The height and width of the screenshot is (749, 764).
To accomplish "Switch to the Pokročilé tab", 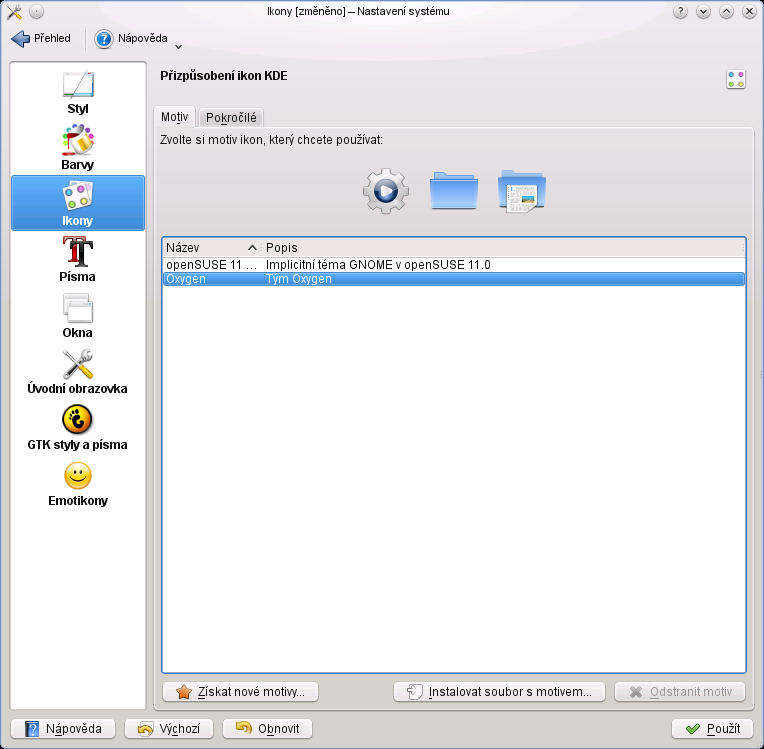I will 231,117.
